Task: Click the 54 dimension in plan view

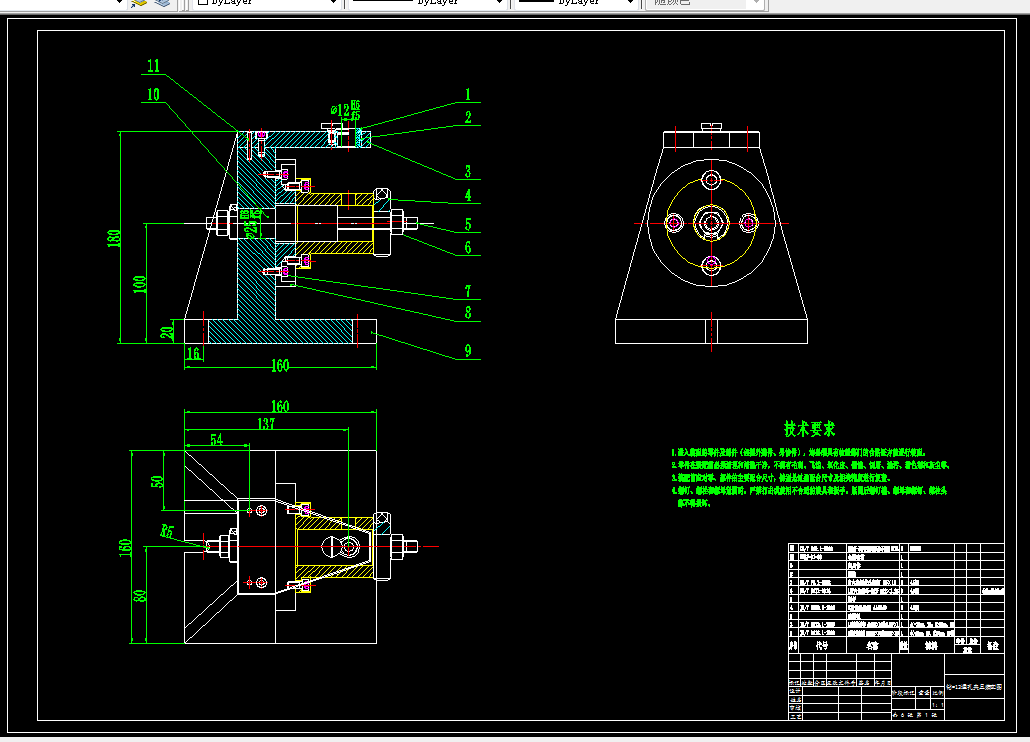Action: pos(217,439)
